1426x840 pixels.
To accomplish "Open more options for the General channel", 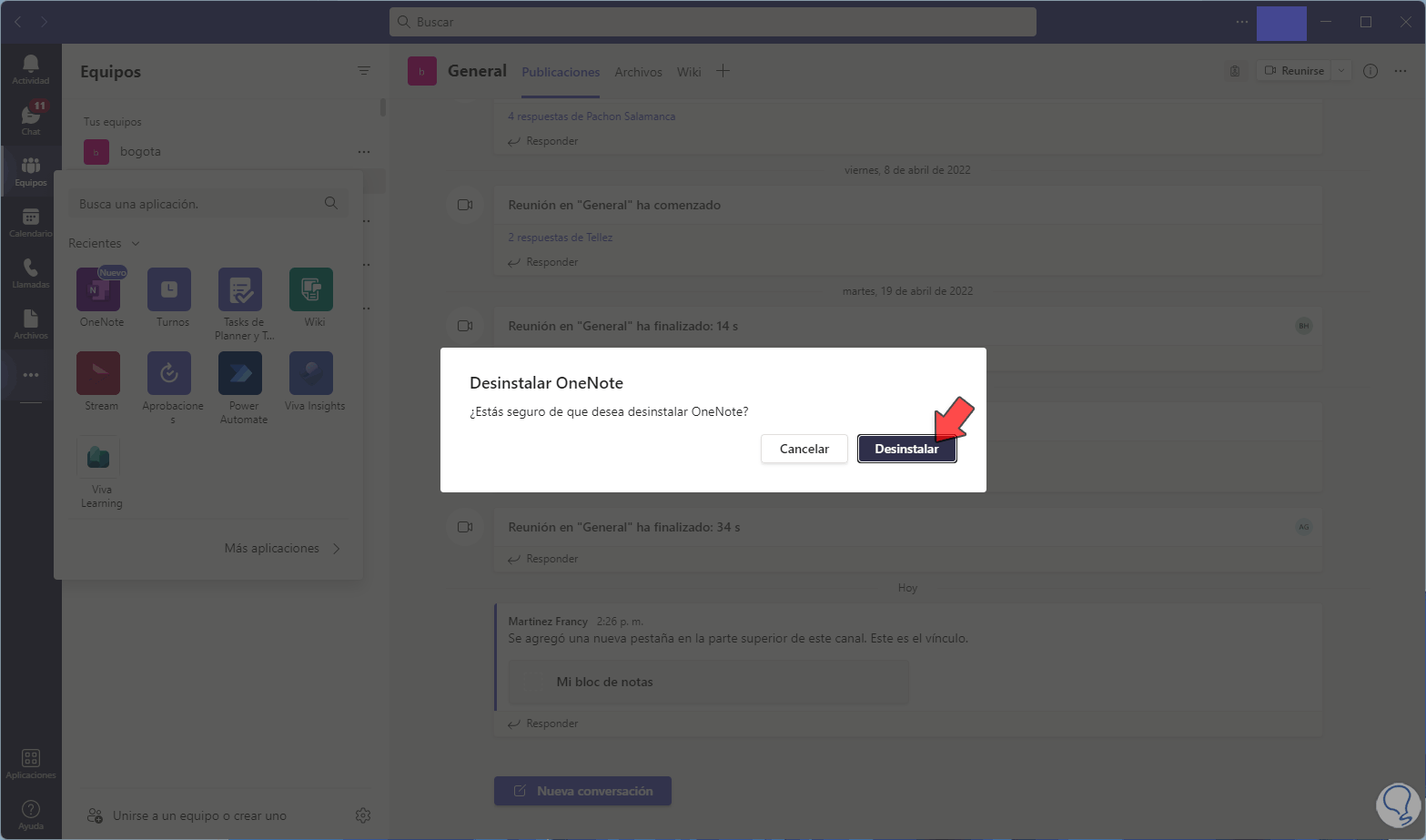I will coord(1401,71).
